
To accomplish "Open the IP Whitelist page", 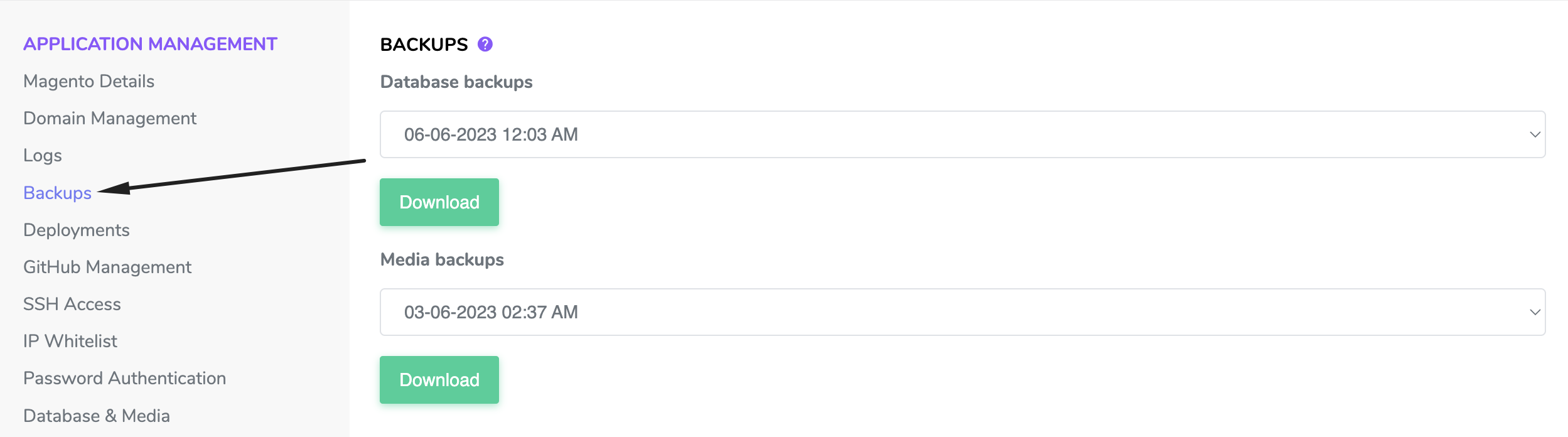I will point(70,341).
